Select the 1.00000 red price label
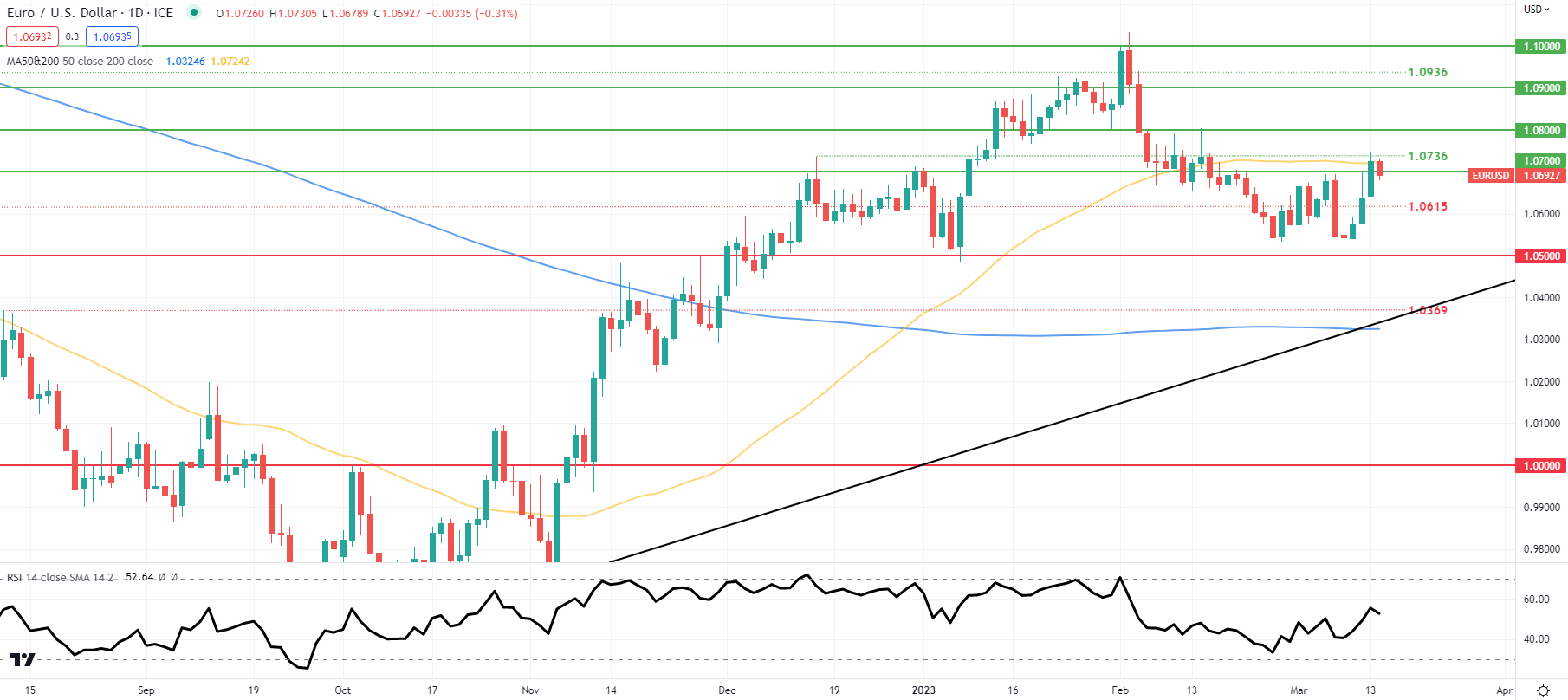 click(1542, 466)
